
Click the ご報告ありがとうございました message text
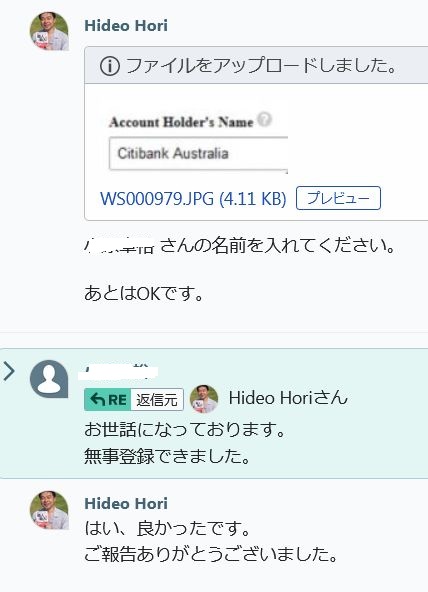(x=211, y=554)
